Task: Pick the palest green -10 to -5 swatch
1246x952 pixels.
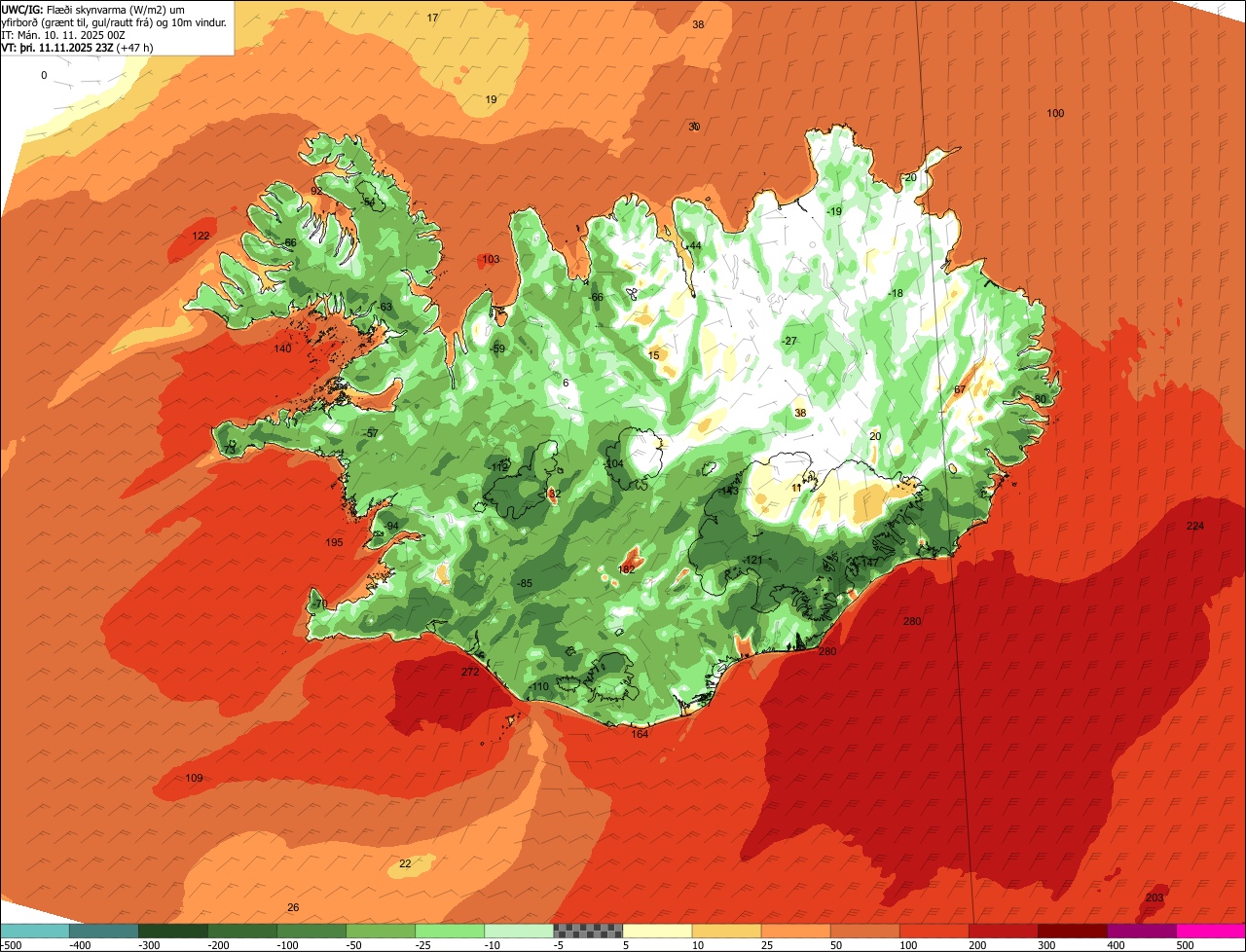Action: 518,930
